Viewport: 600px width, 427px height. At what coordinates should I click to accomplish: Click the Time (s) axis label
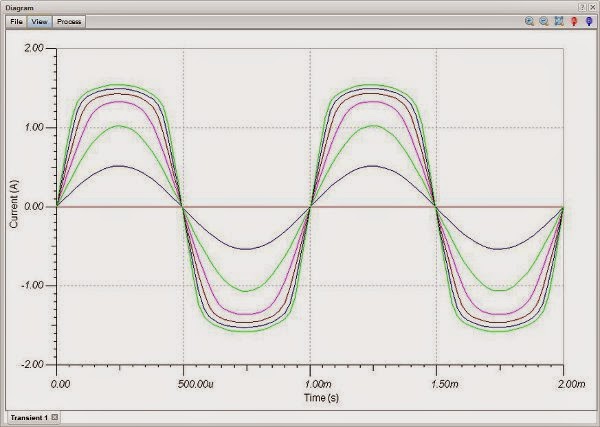pos(321,398)
